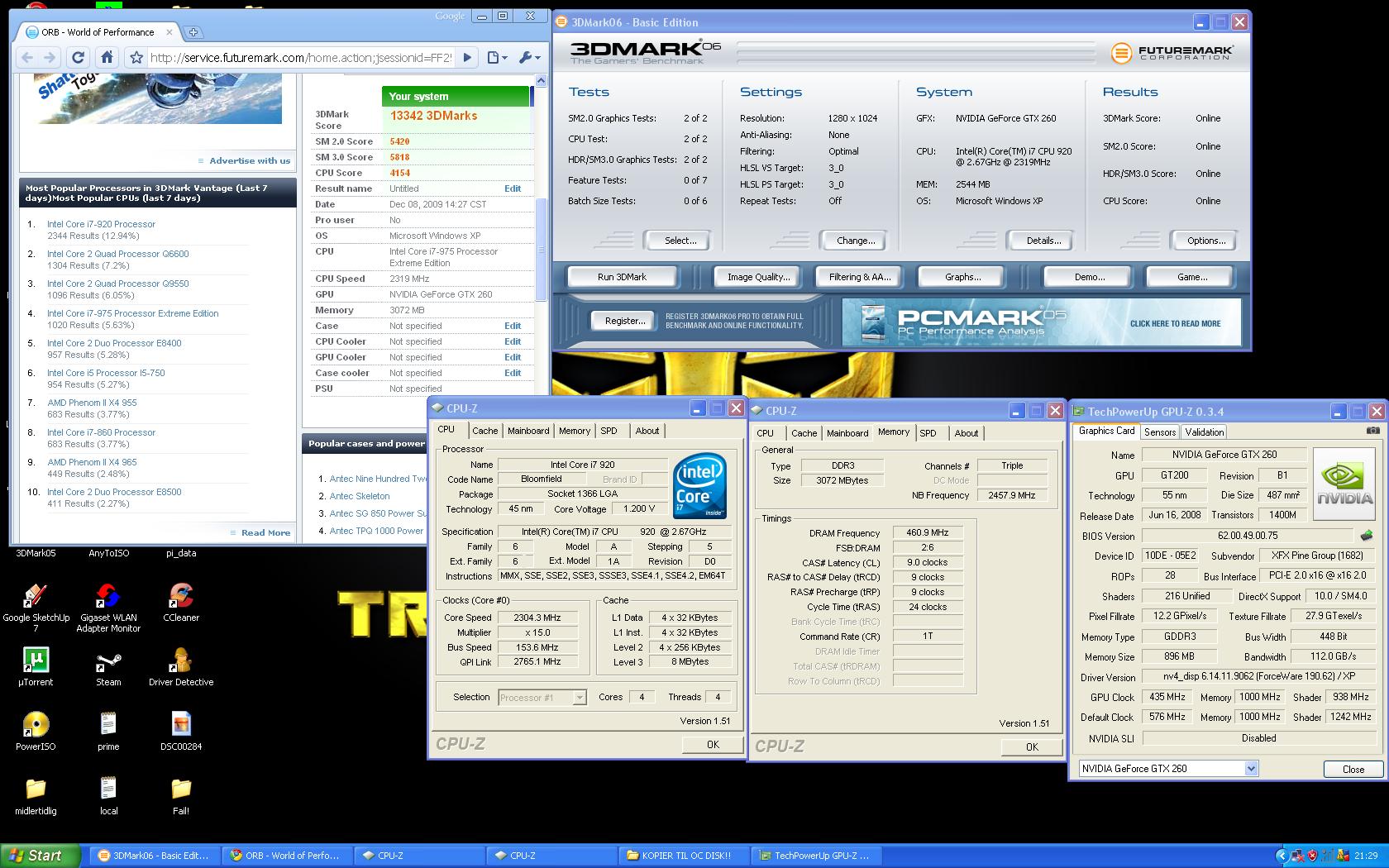Open About tab in right CPU-Z window
Screen dimensions: 1389x868
click(966, 433)
